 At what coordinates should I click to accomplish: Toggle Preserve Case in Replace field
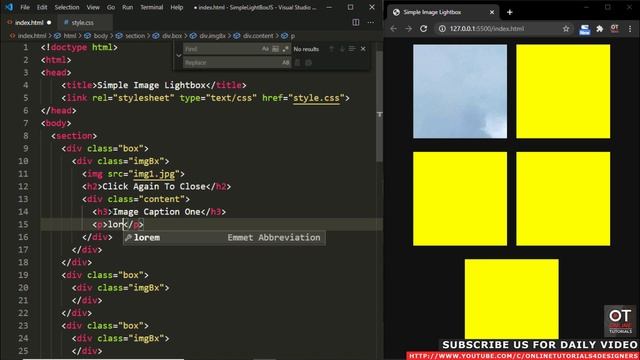(285, 62)
